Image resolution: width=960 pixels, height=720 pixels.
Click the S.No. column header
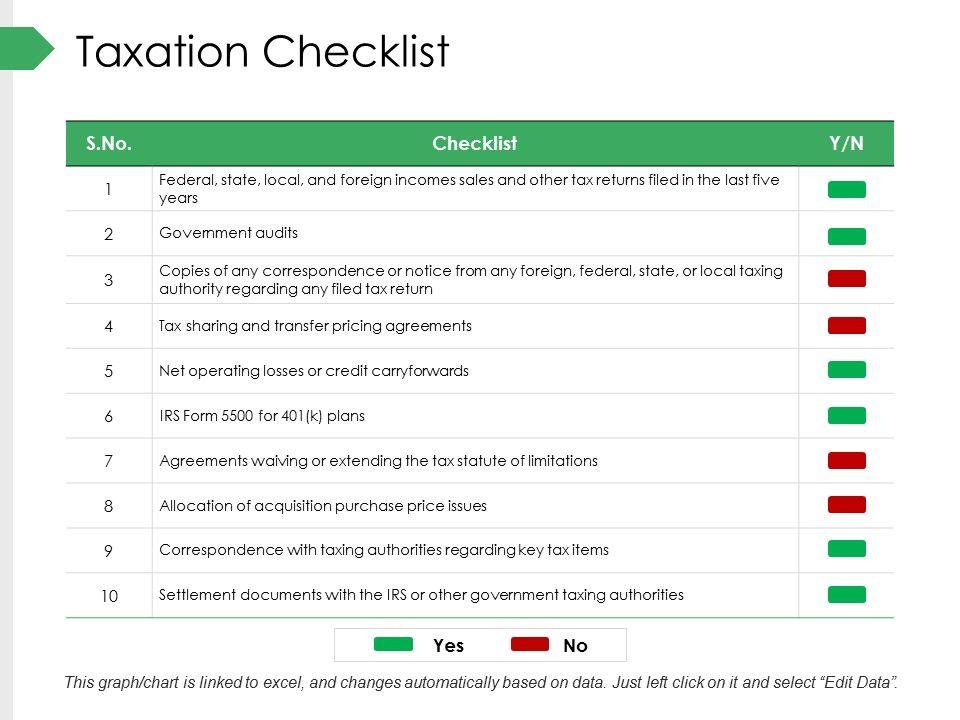(x=109, y=144)
